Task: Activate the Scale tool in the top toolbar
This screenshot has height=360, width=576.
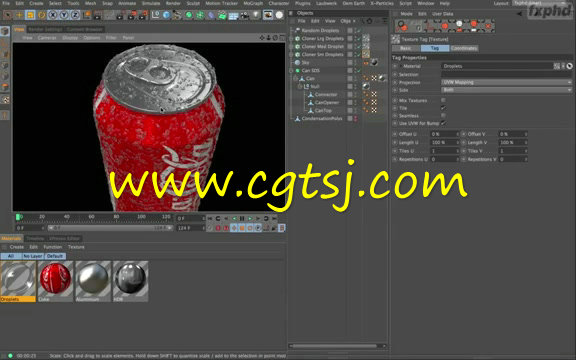Action: pos(30,15)
